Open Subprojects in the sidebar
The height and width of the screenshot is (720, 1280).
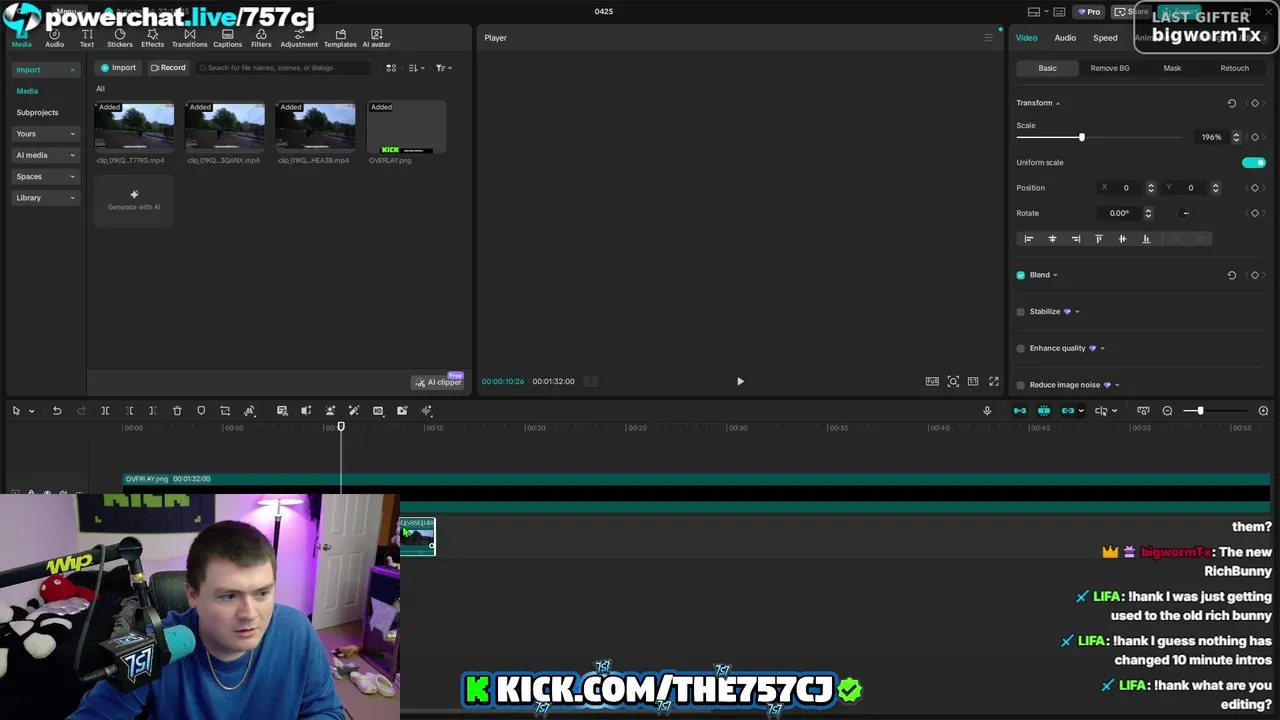pyautogui.click(x=37, y=112)
